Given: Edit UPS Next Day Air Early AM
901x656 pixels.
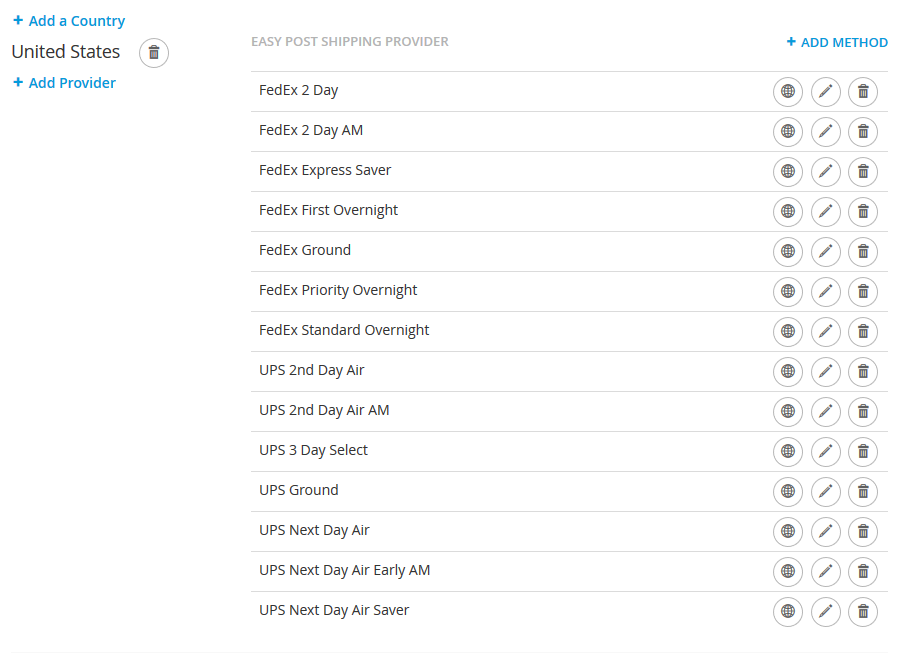Looking at the screenshot, I should [x=826, y=572].
